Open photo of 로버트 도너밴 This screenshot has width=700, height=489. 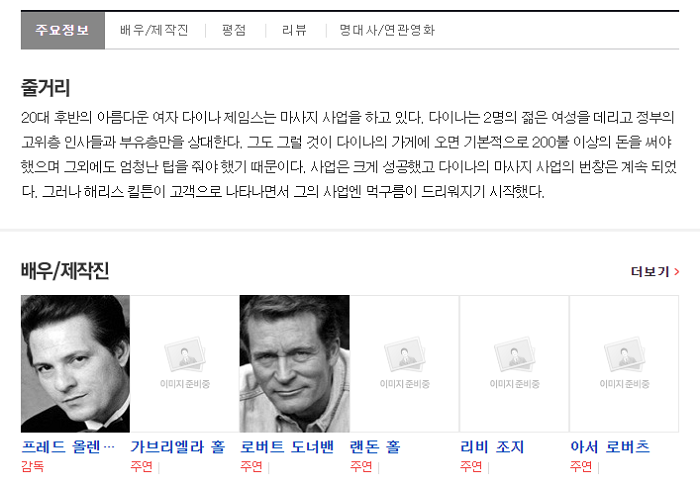[x=295, y=364]
